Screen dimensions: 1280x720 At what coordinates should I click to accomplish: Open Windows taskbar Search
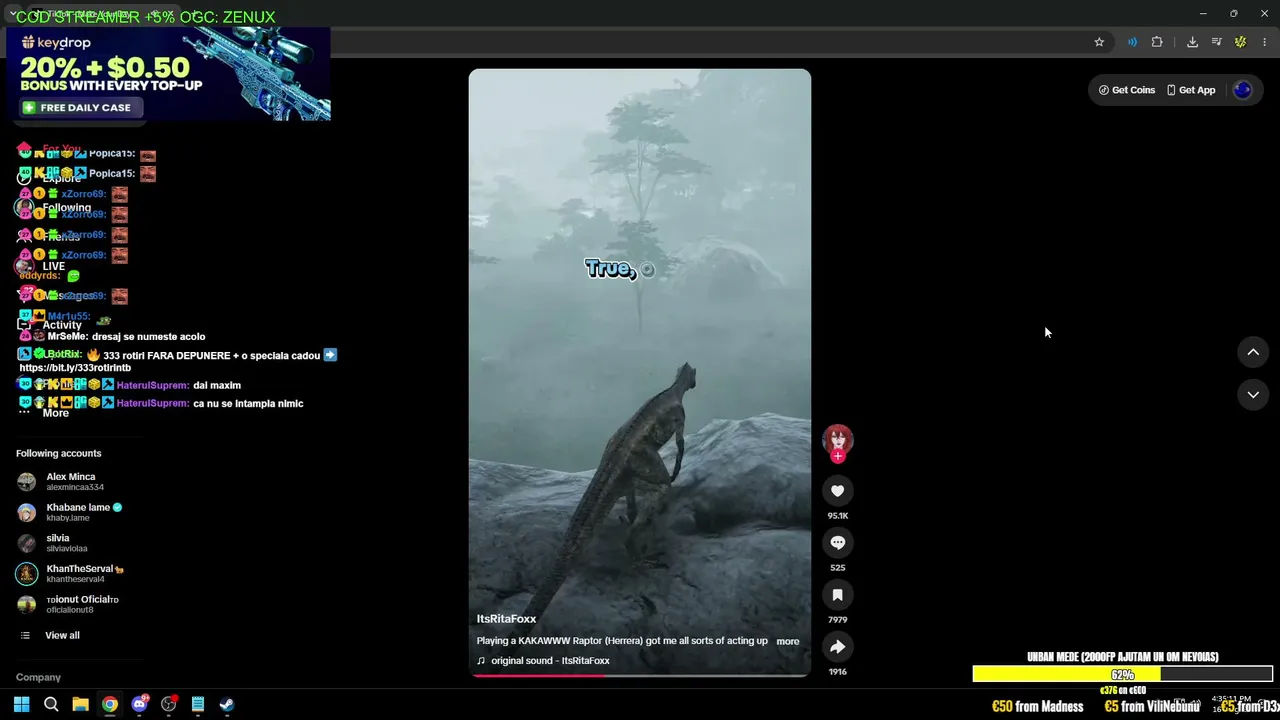pos(51,704)
